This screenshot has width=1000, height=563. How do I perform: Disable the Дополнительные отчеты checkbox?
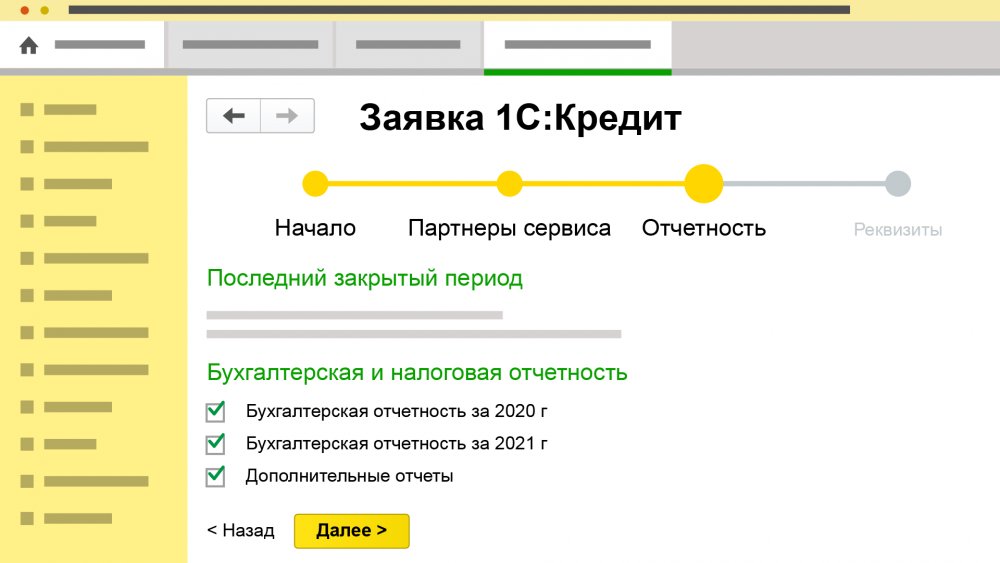point(215,476)
